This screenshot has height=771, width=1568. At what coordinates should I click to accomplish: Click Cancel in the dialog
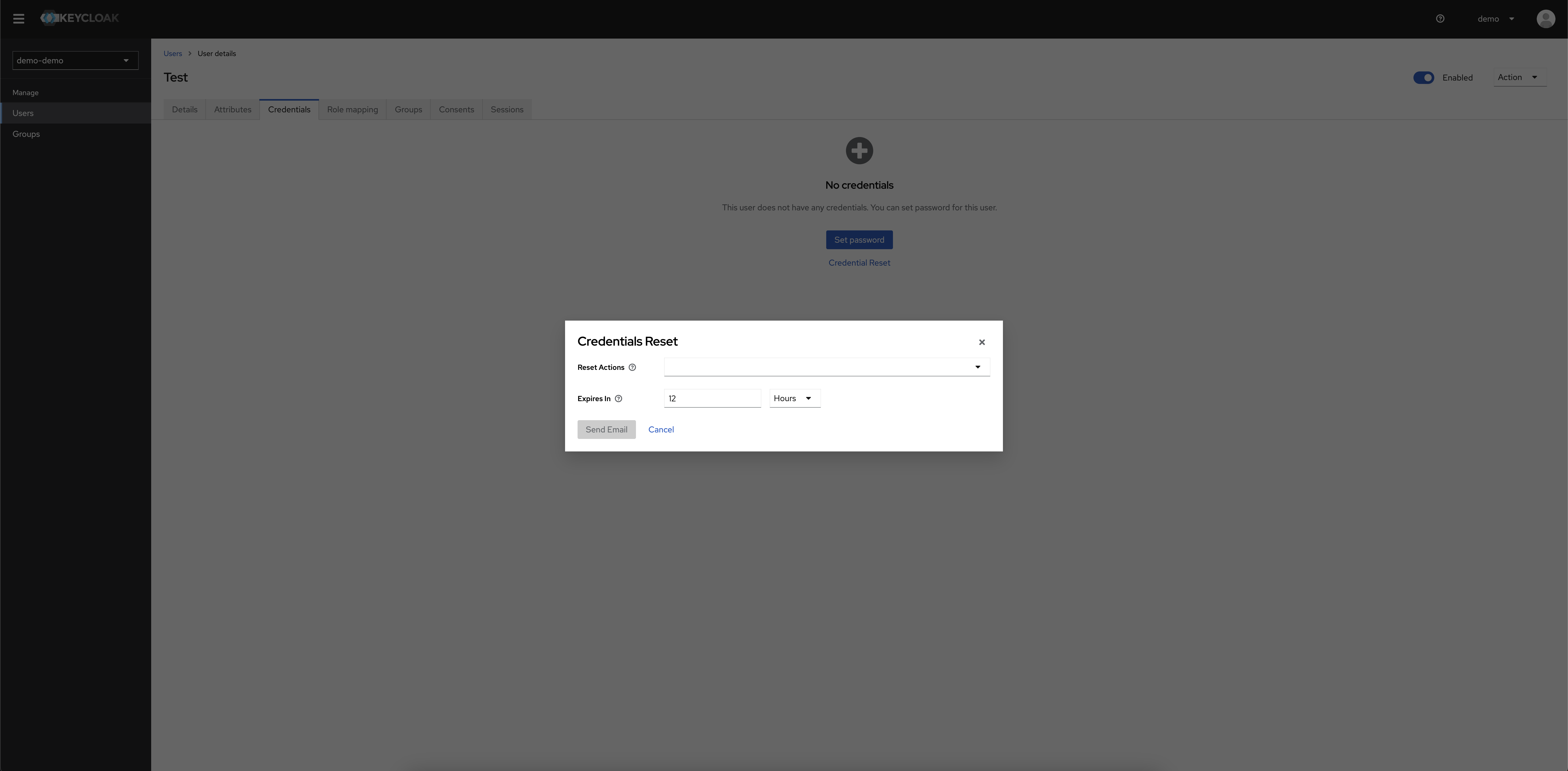(x=661, y=430)
